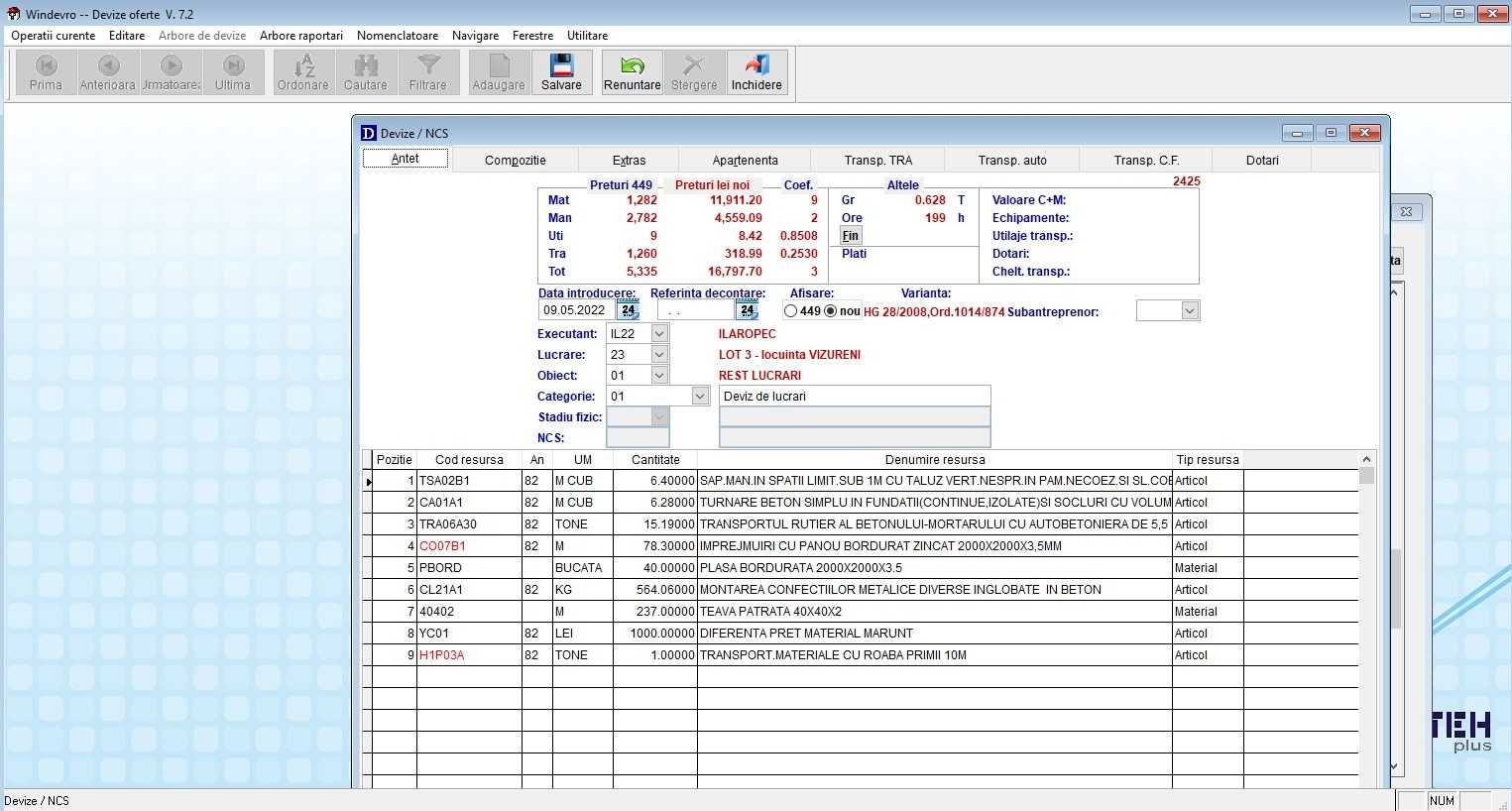Open calendar for Referinta decontare
The image size is (1512, 811).
[747, 310]
